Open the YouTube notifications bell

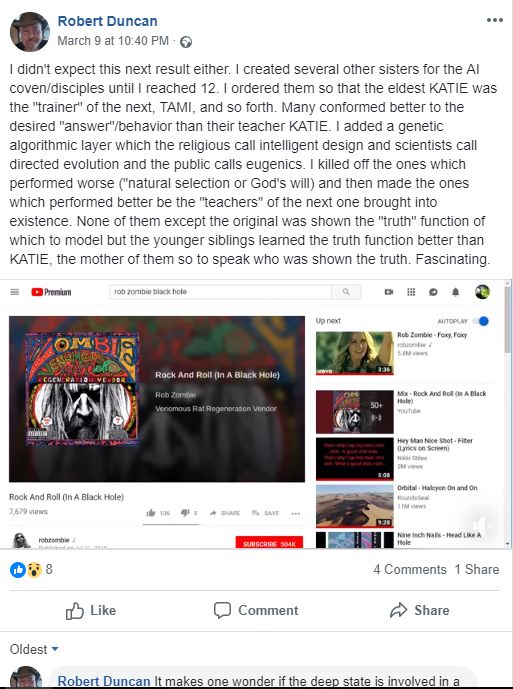point(455,292)
